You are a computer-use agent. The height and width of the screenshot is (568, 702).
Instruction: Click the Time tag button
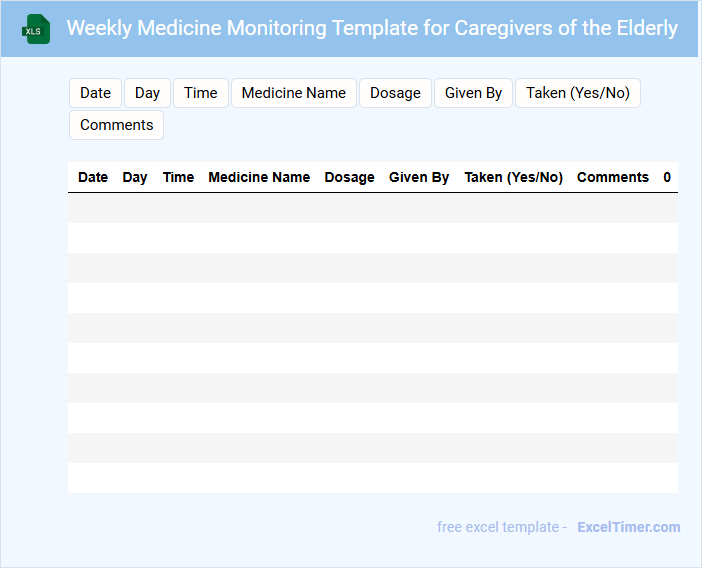pyautogui.click(x=200, y=93)
